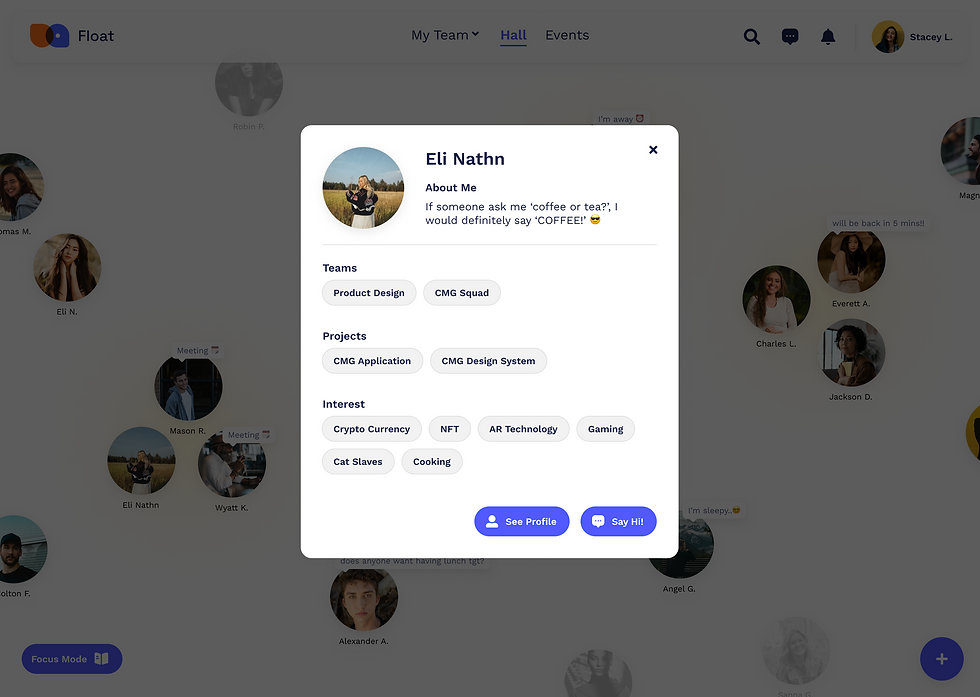Select Eli N. avatar in the hall
The height and width of the screenshot is (697, 980).
67,268
